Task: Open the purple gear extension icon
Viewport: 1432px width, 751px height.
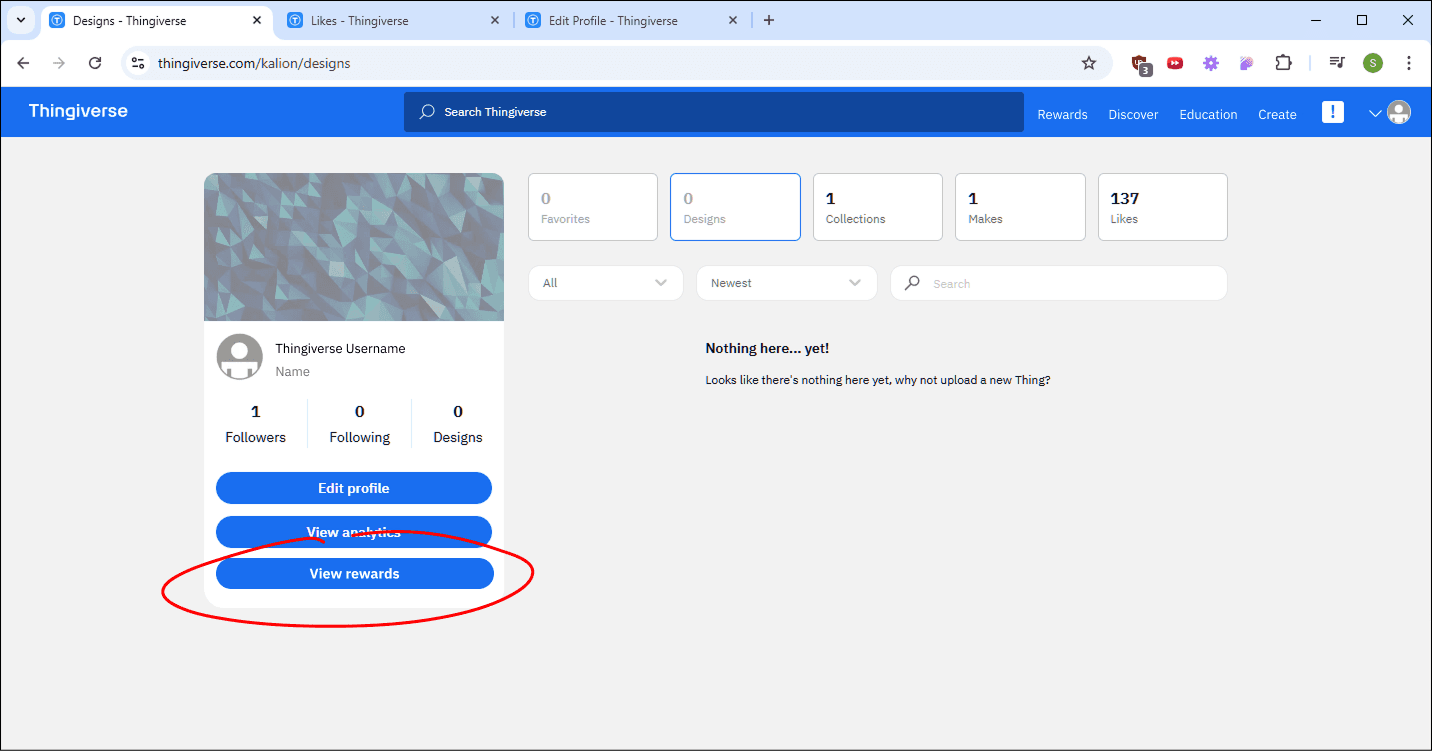Action: (1211, 63)
